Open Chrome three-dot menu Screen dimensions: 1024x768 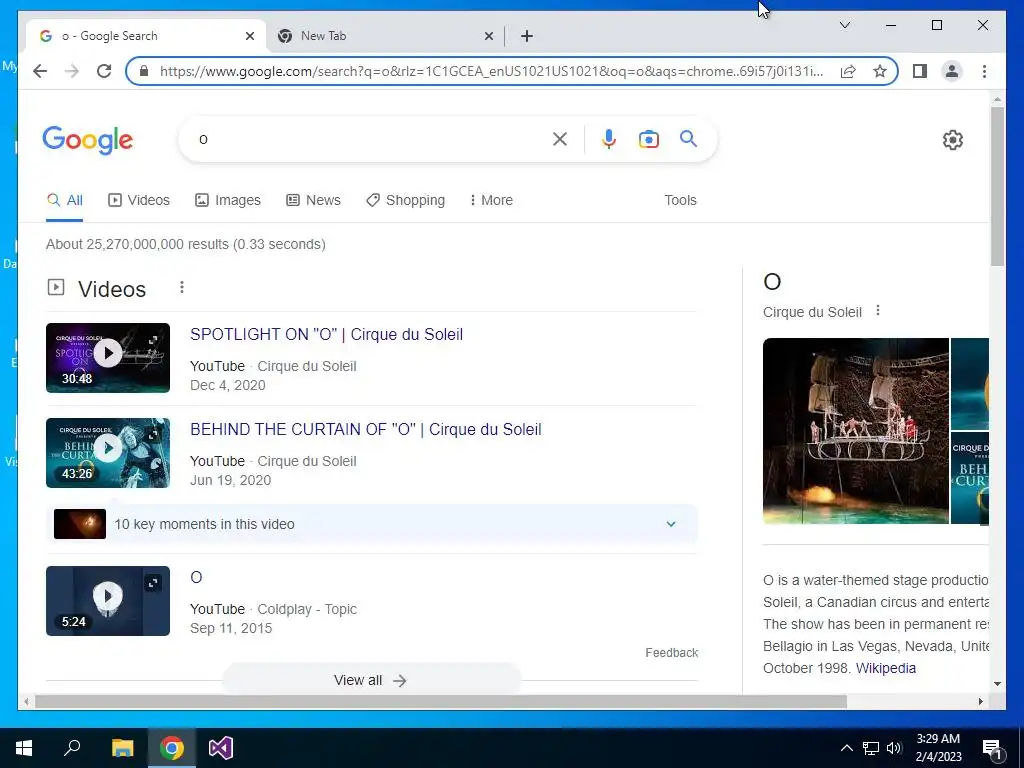984,71
